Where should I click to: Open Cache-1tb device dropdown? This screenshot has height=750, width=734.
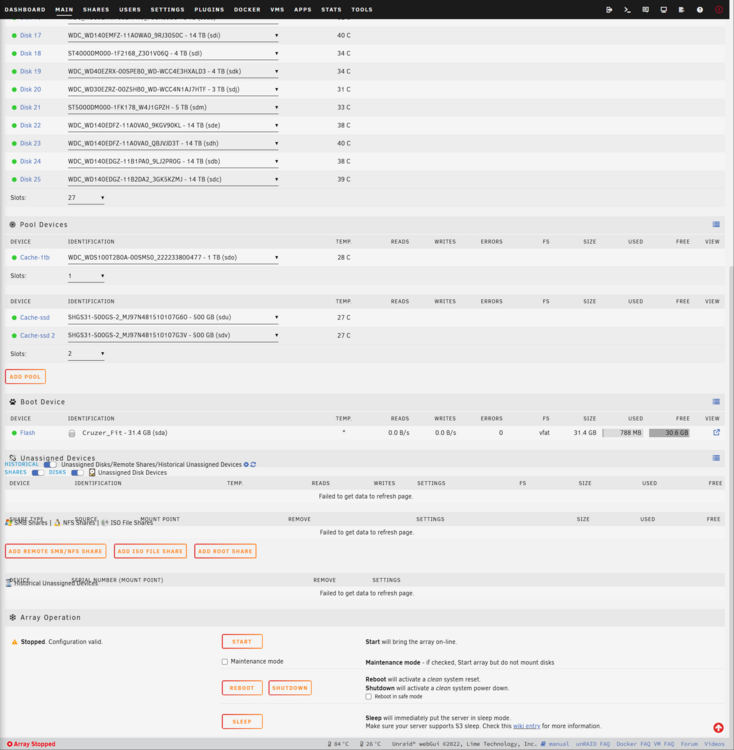coord(173,257)
